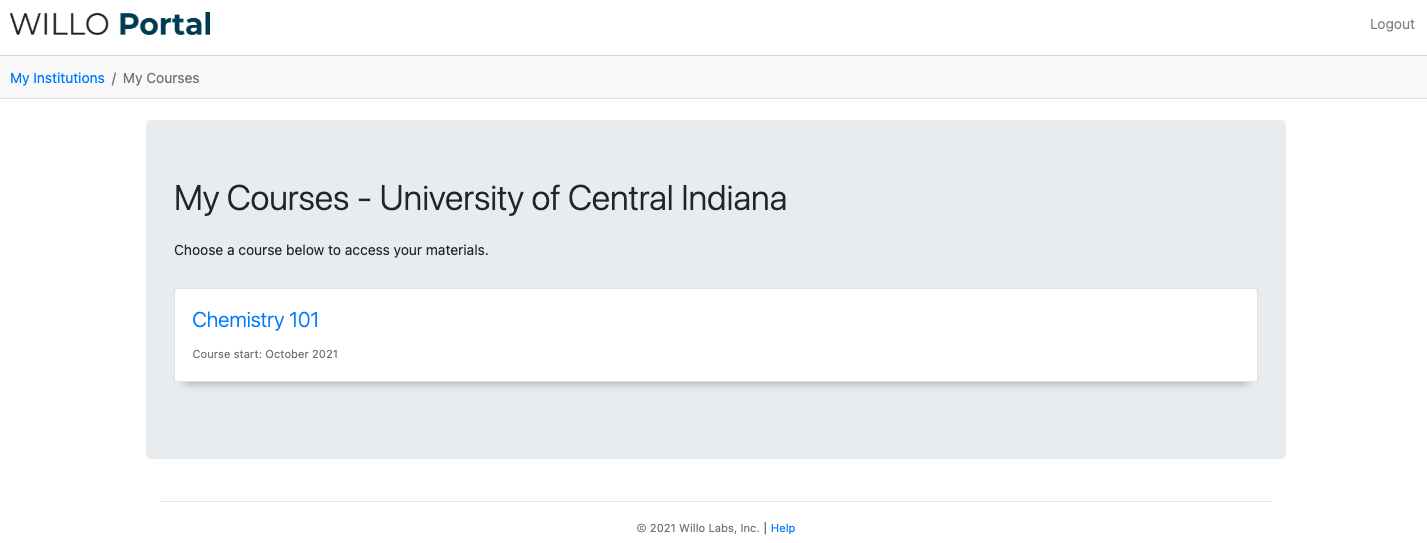Click the word WILLO in the logo
Screen dimensions: 1427x543
click(x=60, y=24)
